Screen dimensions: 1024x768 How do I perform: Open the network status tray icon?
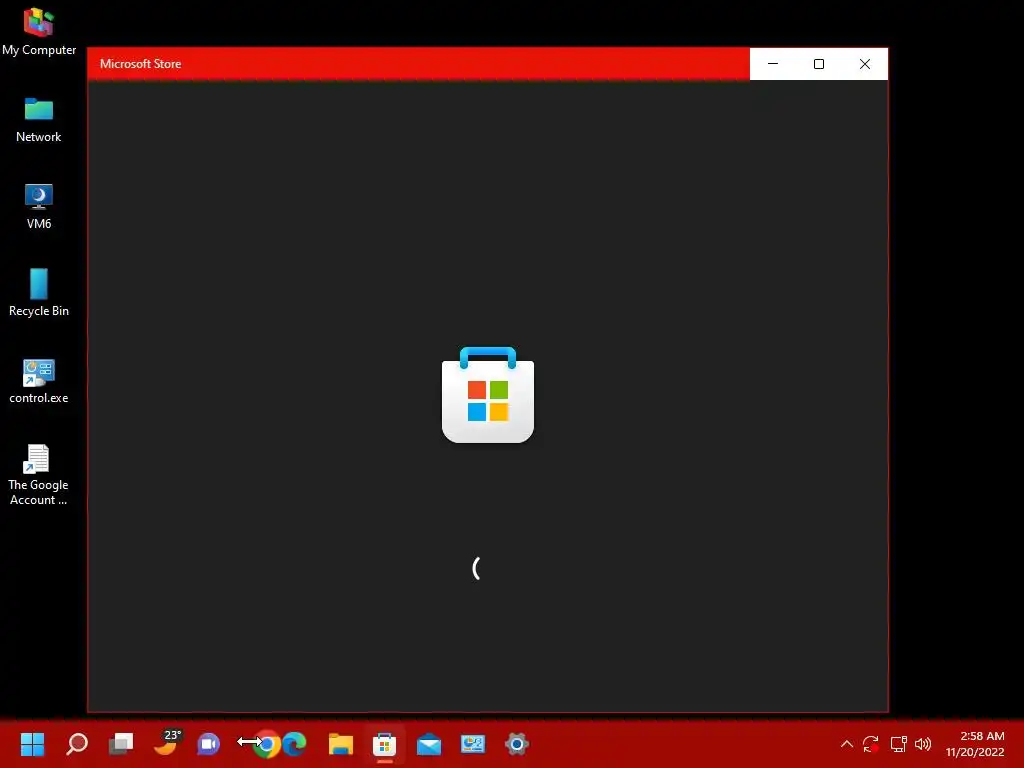coord(899,744)
